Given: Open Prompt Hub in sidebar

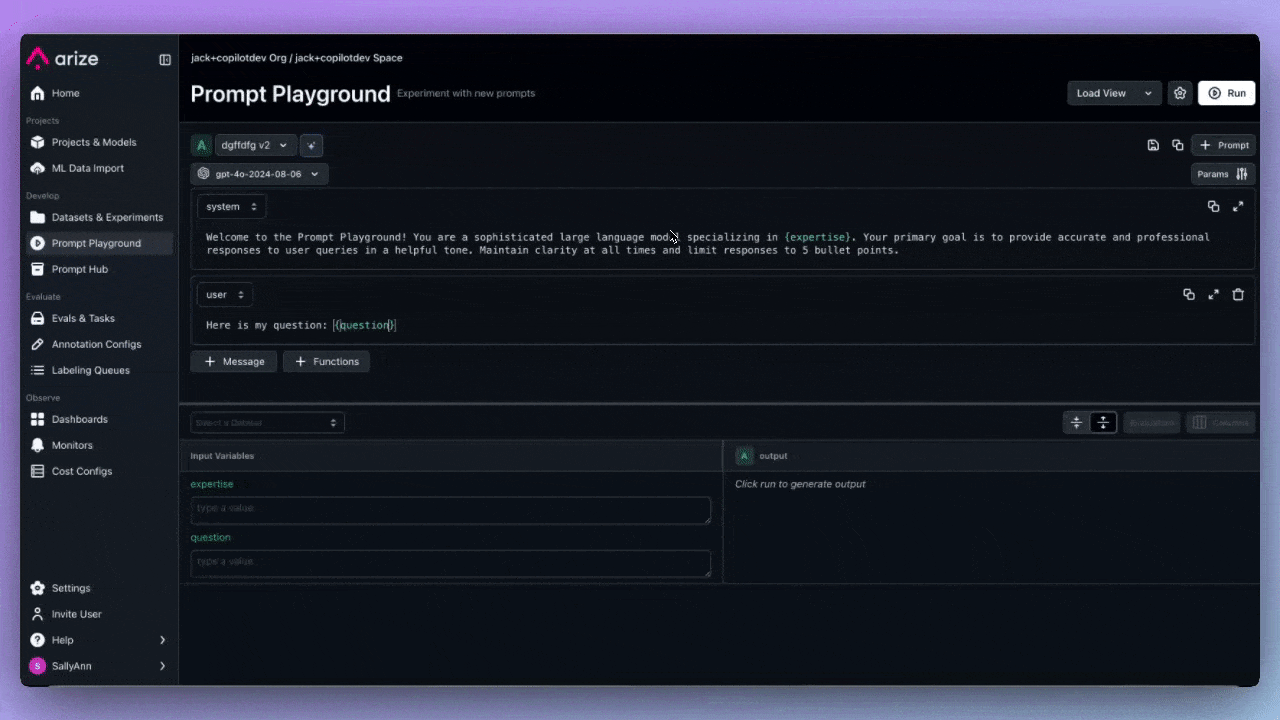Looking at the screenshot, I should (80, 269).
